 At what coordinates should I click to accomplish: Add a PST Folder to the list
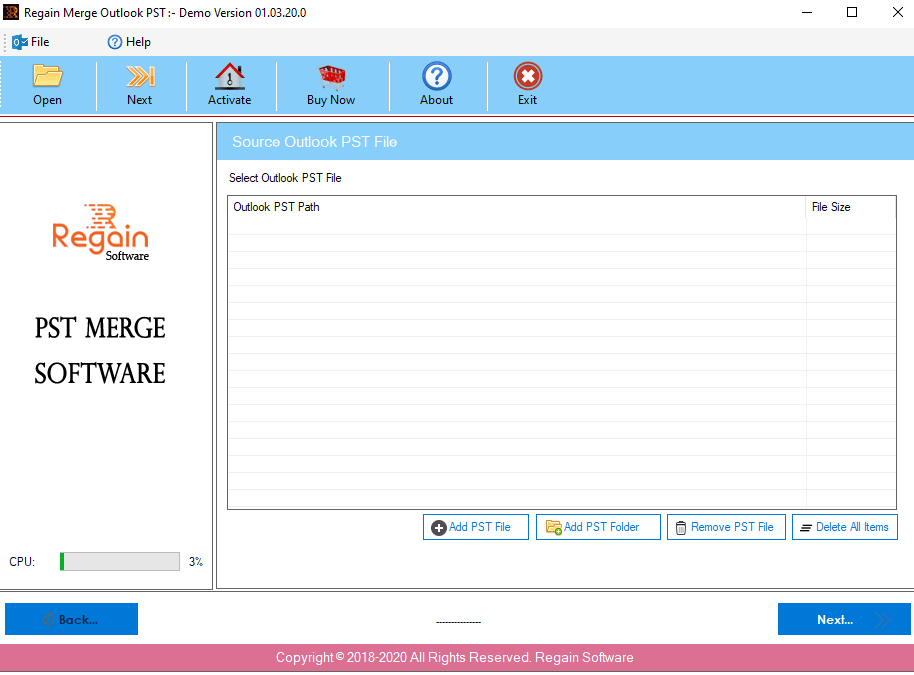[598, 527]
